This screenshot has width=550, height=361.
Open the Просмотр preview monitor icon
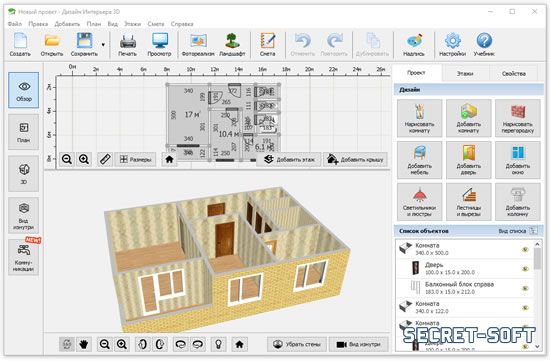159,44
